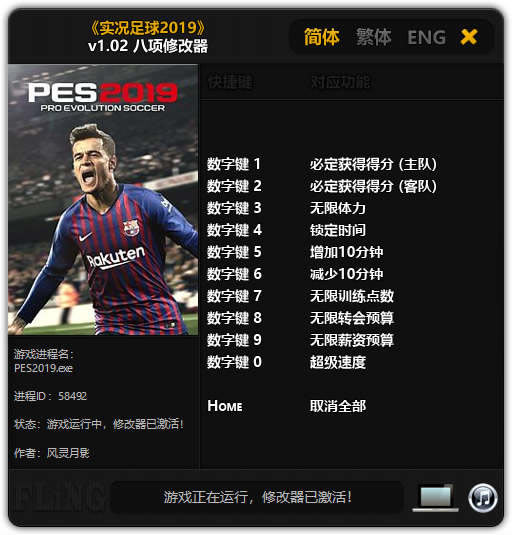The height and width of the screenshot is (535, 512).
Task: Switch language to ENG
Action: [x=426, y=37]
